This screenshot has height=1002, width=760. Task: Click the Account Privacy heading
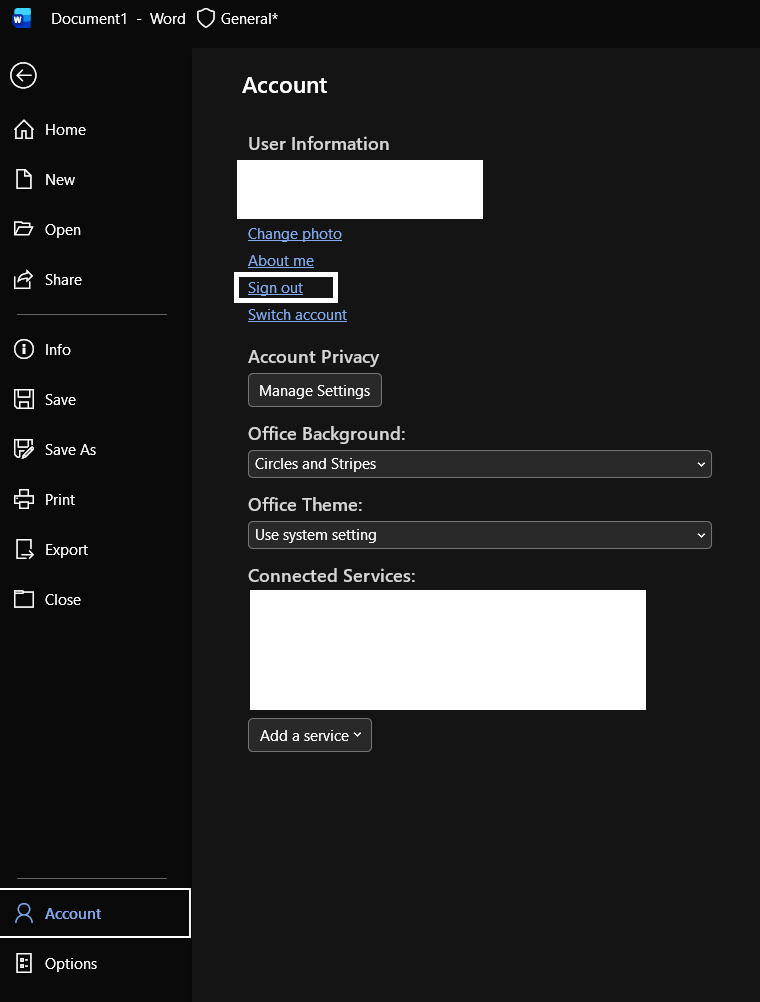click(x=313, y=357)
